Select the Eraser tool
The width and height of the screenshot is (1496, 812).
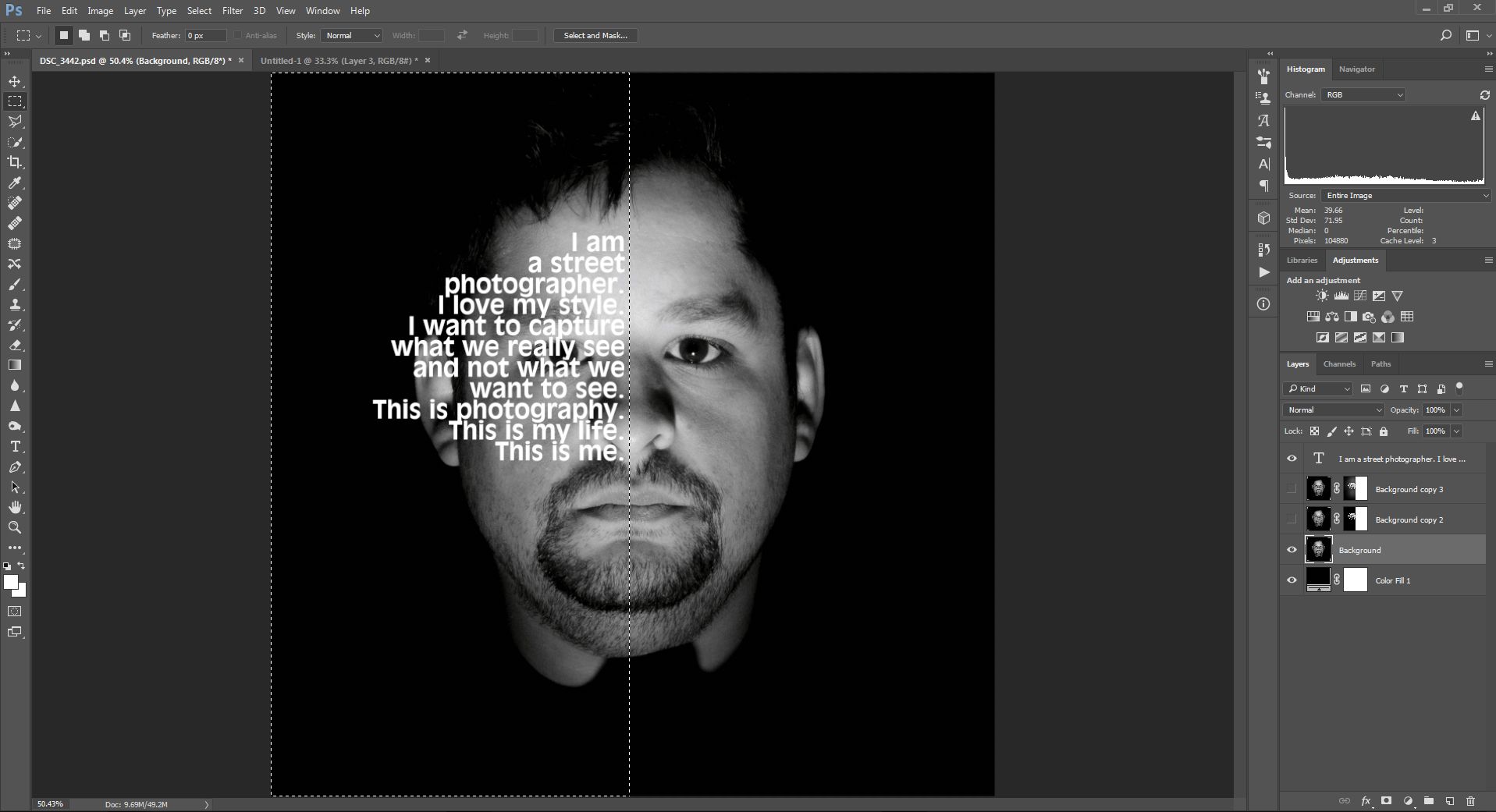tap(15, 345)
